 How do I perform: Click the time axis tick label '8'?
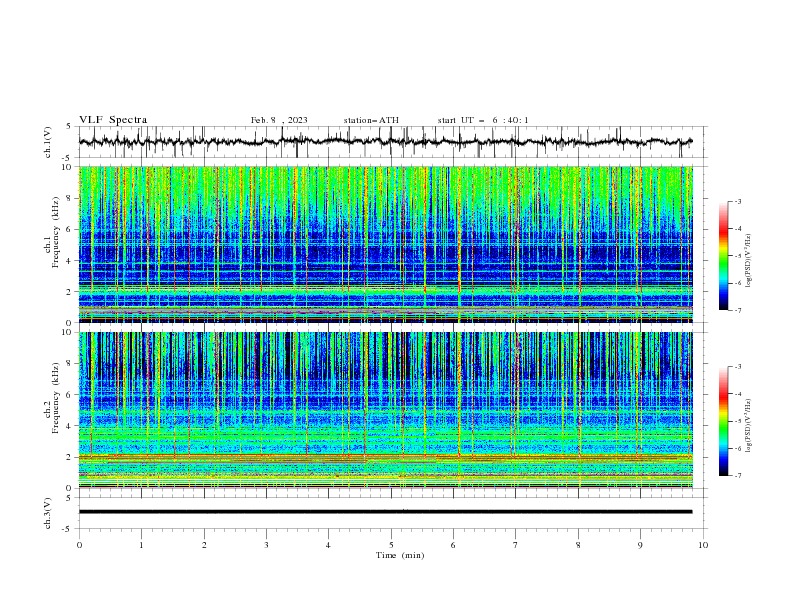pyautogui.click(x=578, y=545)
